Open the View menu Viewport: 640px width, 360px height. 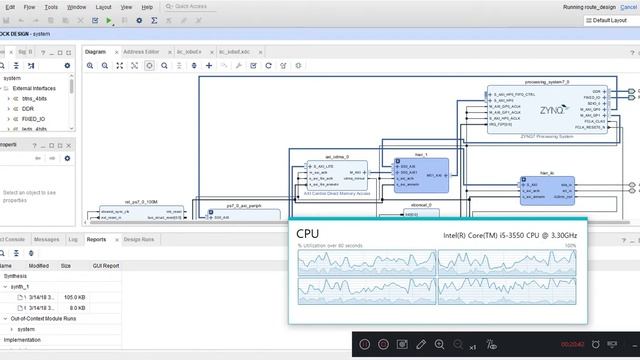pos(126,7)
